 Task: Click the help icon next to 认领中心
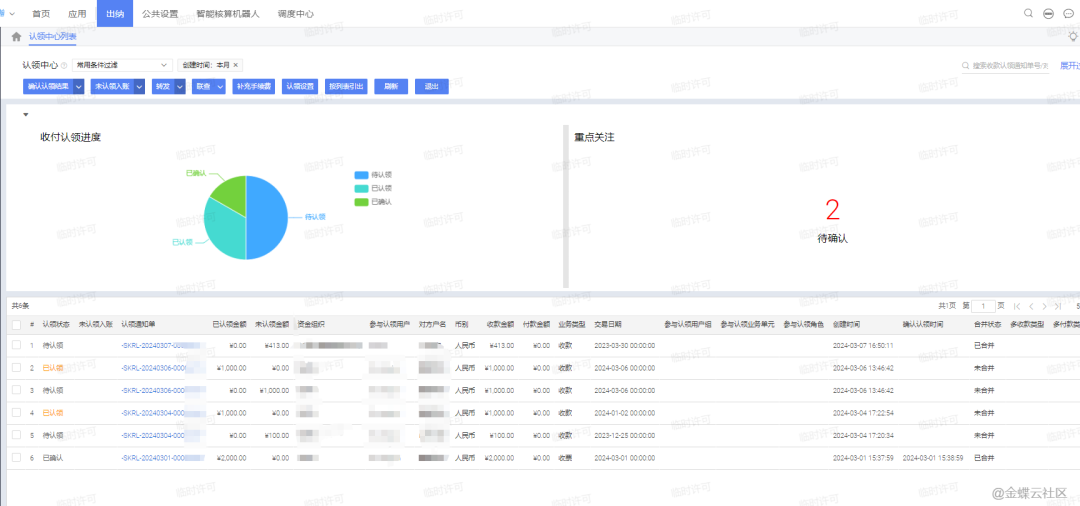coord(64,65)
